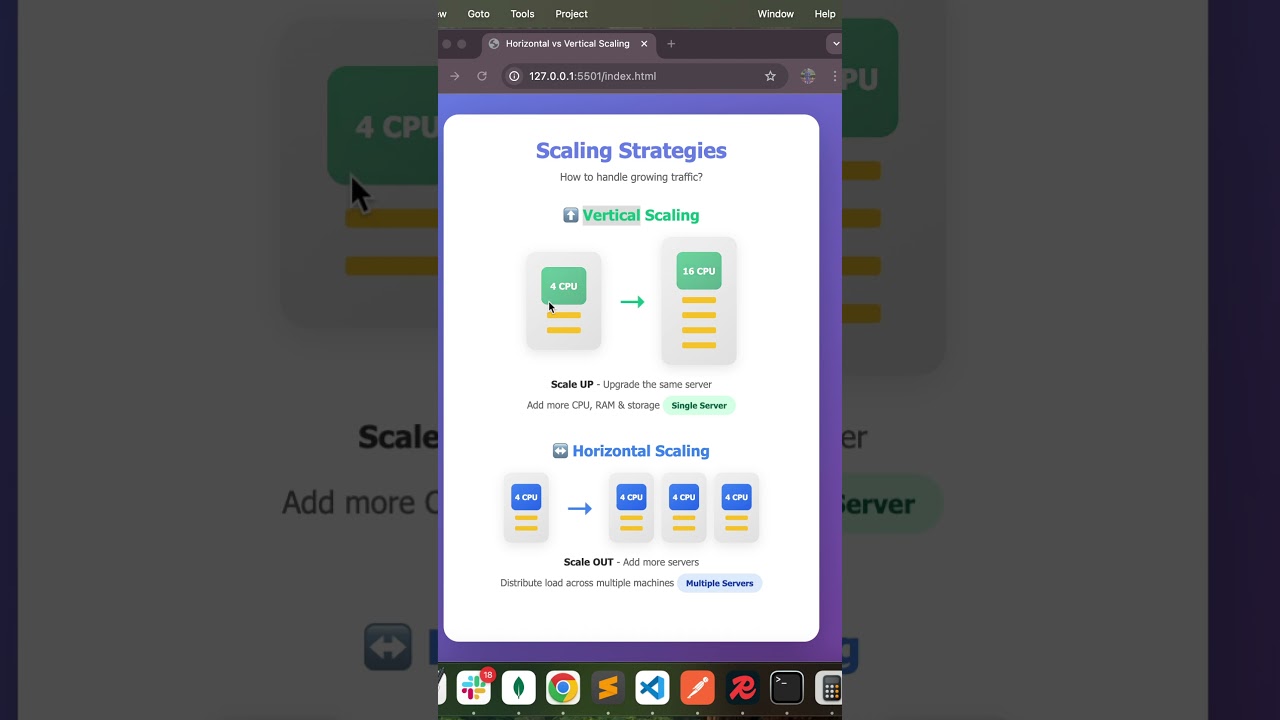Open Sublime Text from the dock
This screenshot has width=1280, height=720.
pyautogui.click(x=607, y=688)
